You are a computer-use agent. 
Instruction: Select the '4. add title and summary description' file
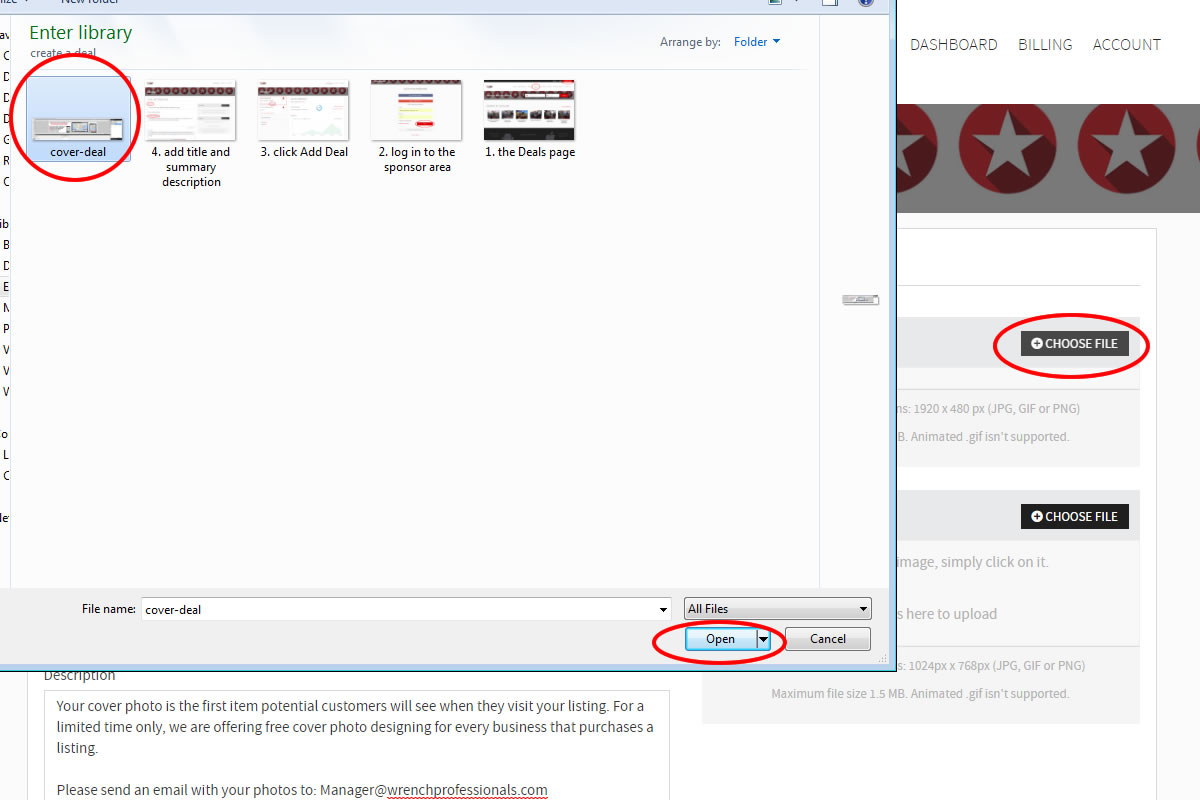(191, 134)
